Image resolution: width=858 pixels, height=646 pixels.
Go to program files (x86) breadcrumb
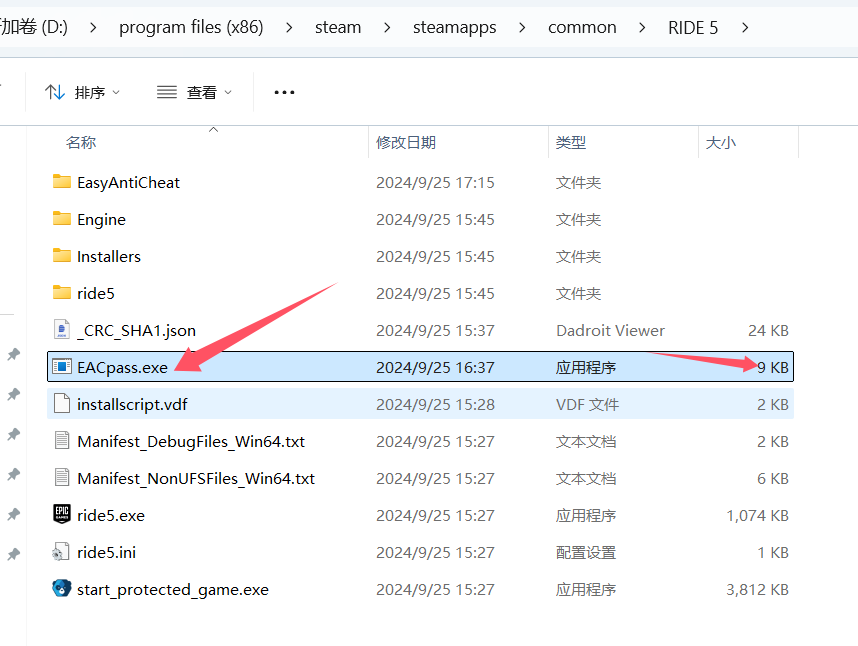pos(191,27)
